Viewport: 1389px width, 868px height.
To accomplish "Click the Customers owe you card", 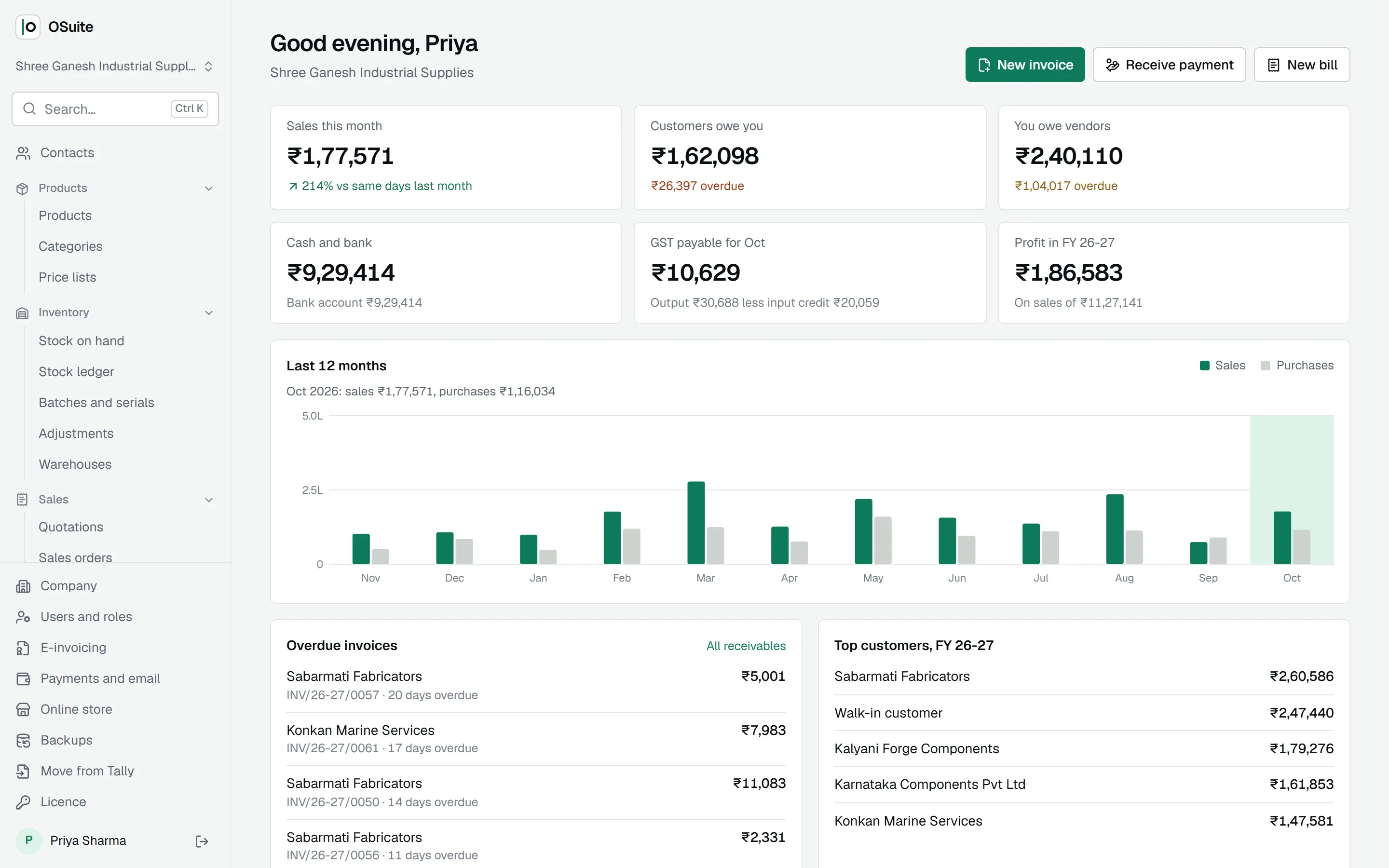I will [810, 157].
